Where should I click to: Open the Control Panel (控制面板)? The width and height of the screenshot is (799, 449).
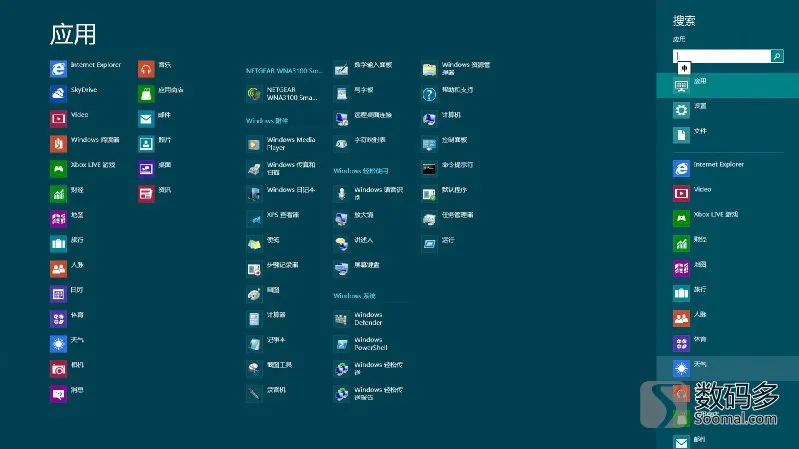point(445,144)
